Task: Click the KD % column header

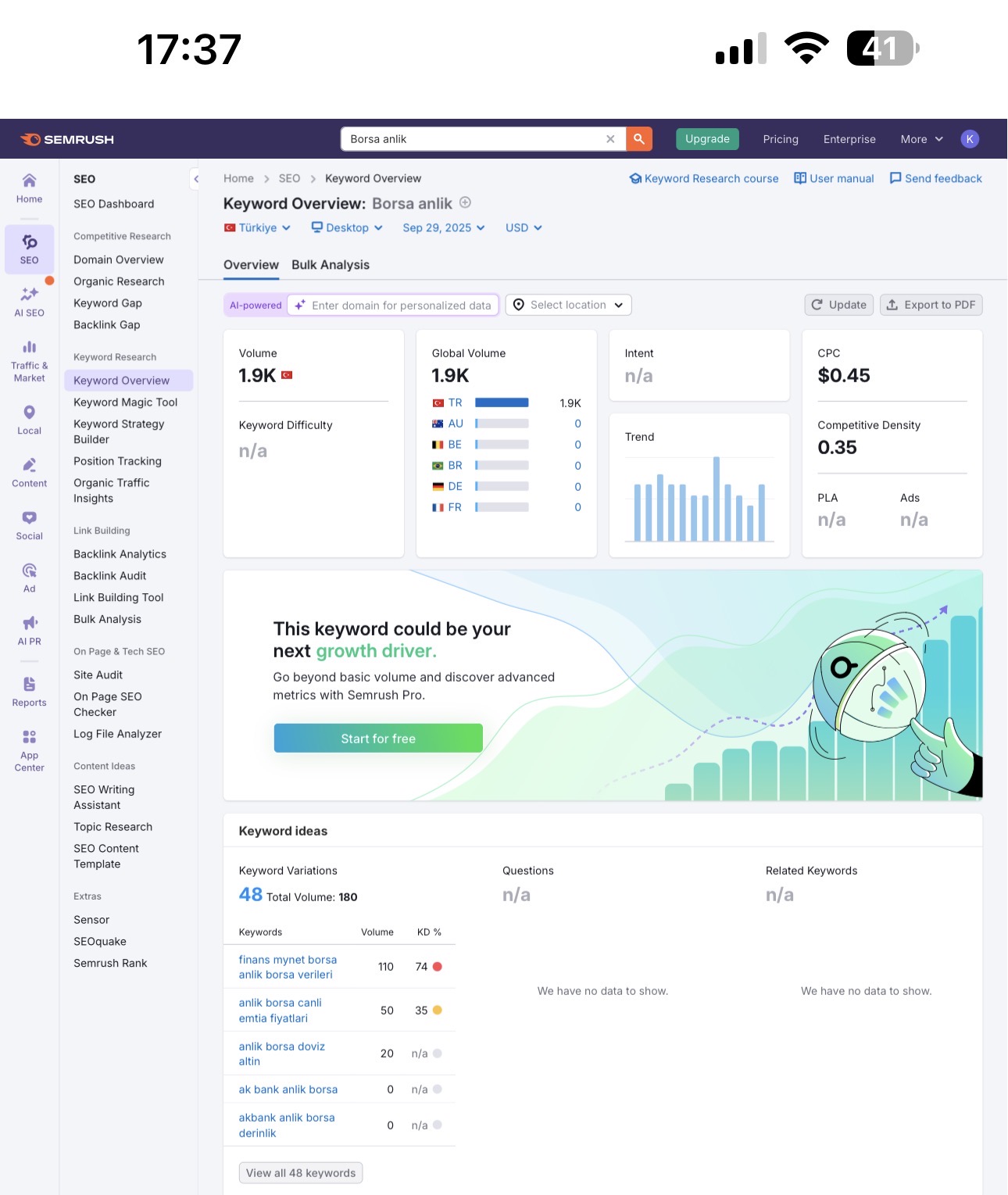Action: [x=429, y=932]
